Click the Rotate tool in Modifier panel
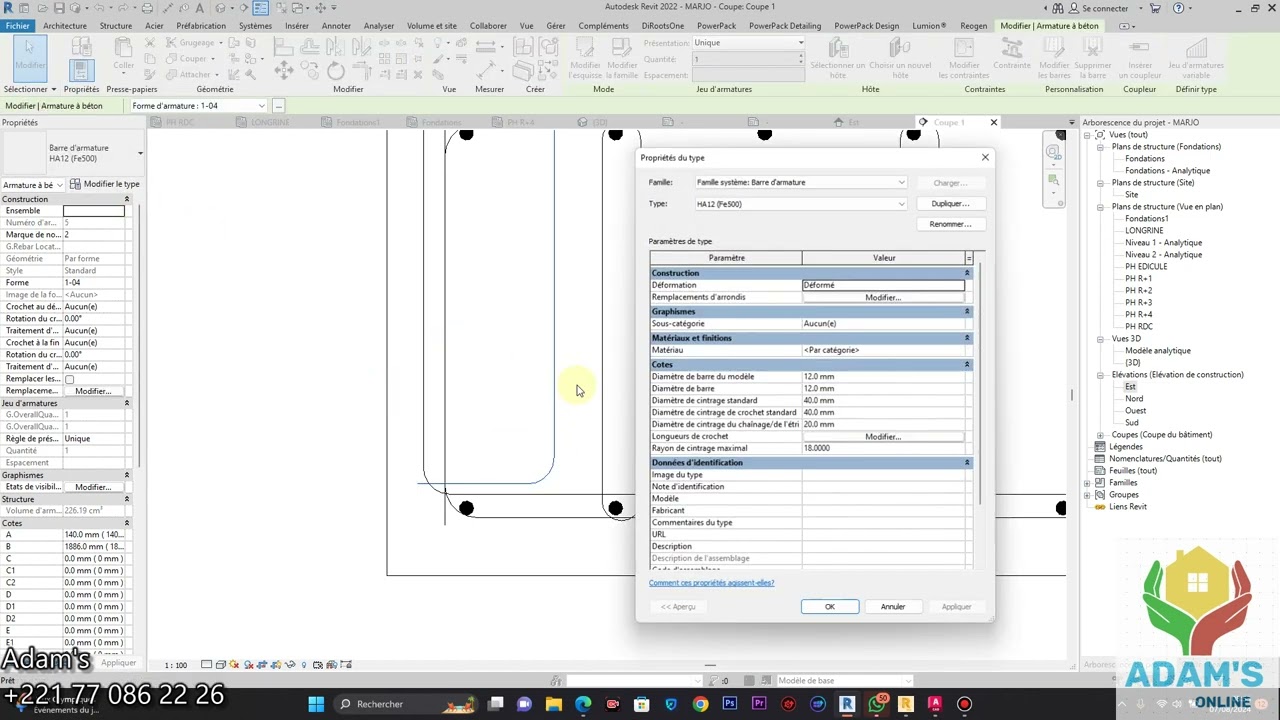This screenshot has height=720, width=1280. tap(336, 71)
